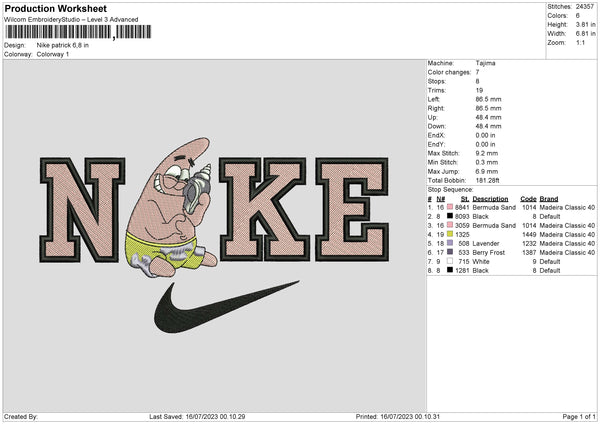This screenshot has height=424, width=600.
Task: Select "Wilcom EmbroideryStudio – Level 3 Advanced" text
Action: 71,20
